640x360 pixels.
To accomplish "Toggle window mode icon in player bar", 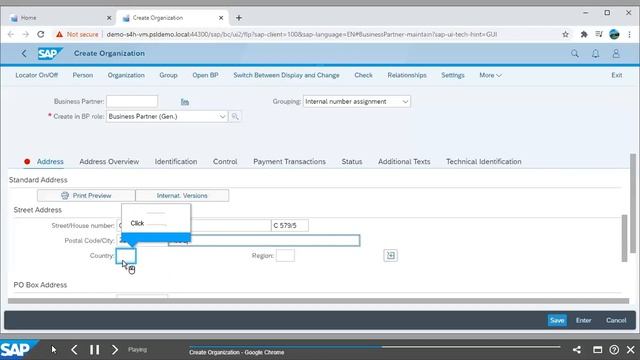I will click(x=598, y=350).
